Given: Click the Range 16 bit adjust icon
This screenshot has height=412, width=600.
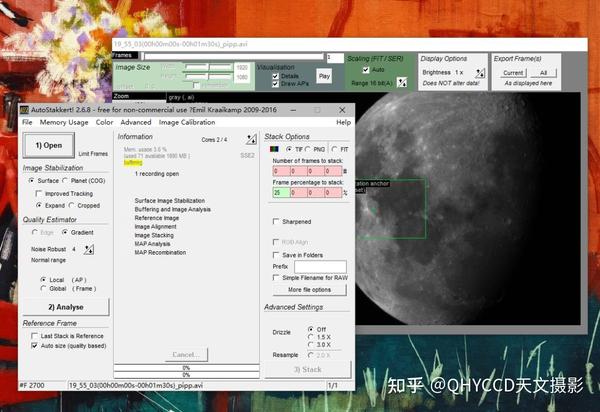Looking at the screenshot, I should pyautogui.click(x=401, y=82).
